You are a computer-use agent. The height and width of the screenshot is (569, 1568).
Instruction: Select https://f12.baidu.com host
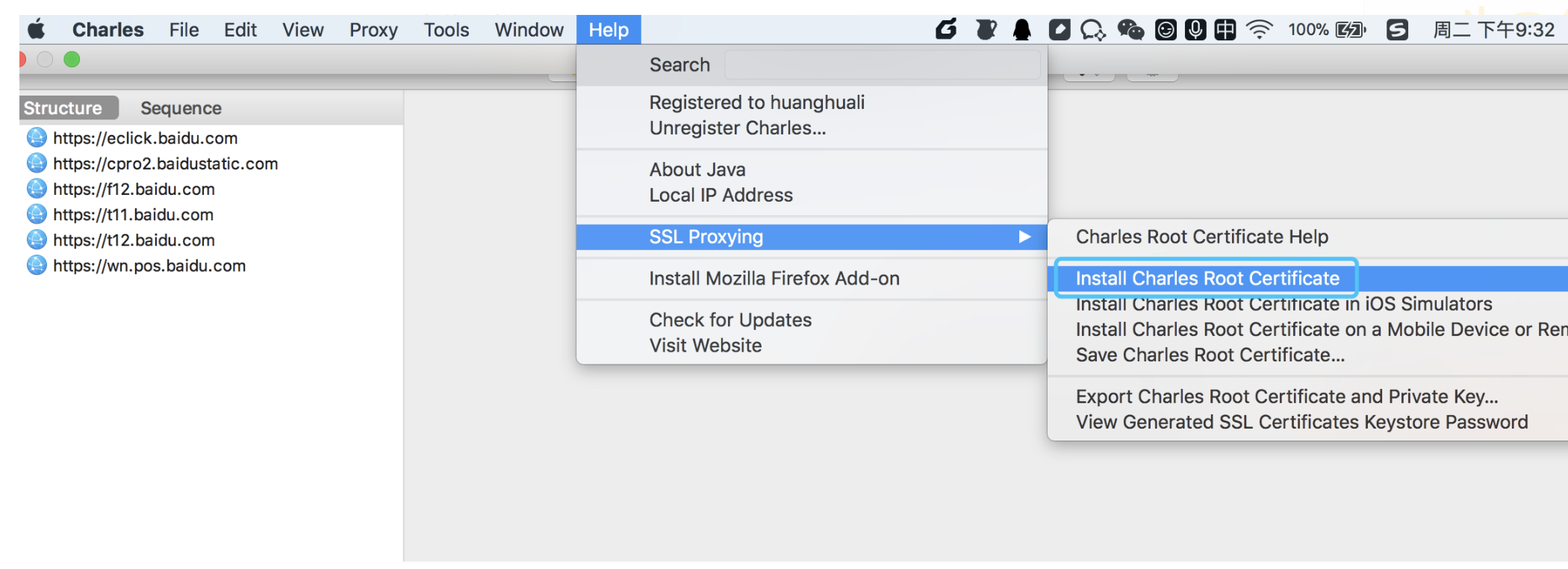[134, 189]
